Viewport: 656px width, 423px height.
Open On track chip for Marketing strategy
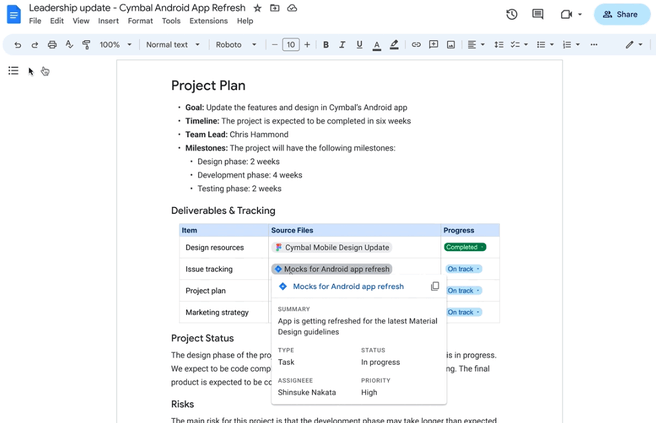click(464, 312)
